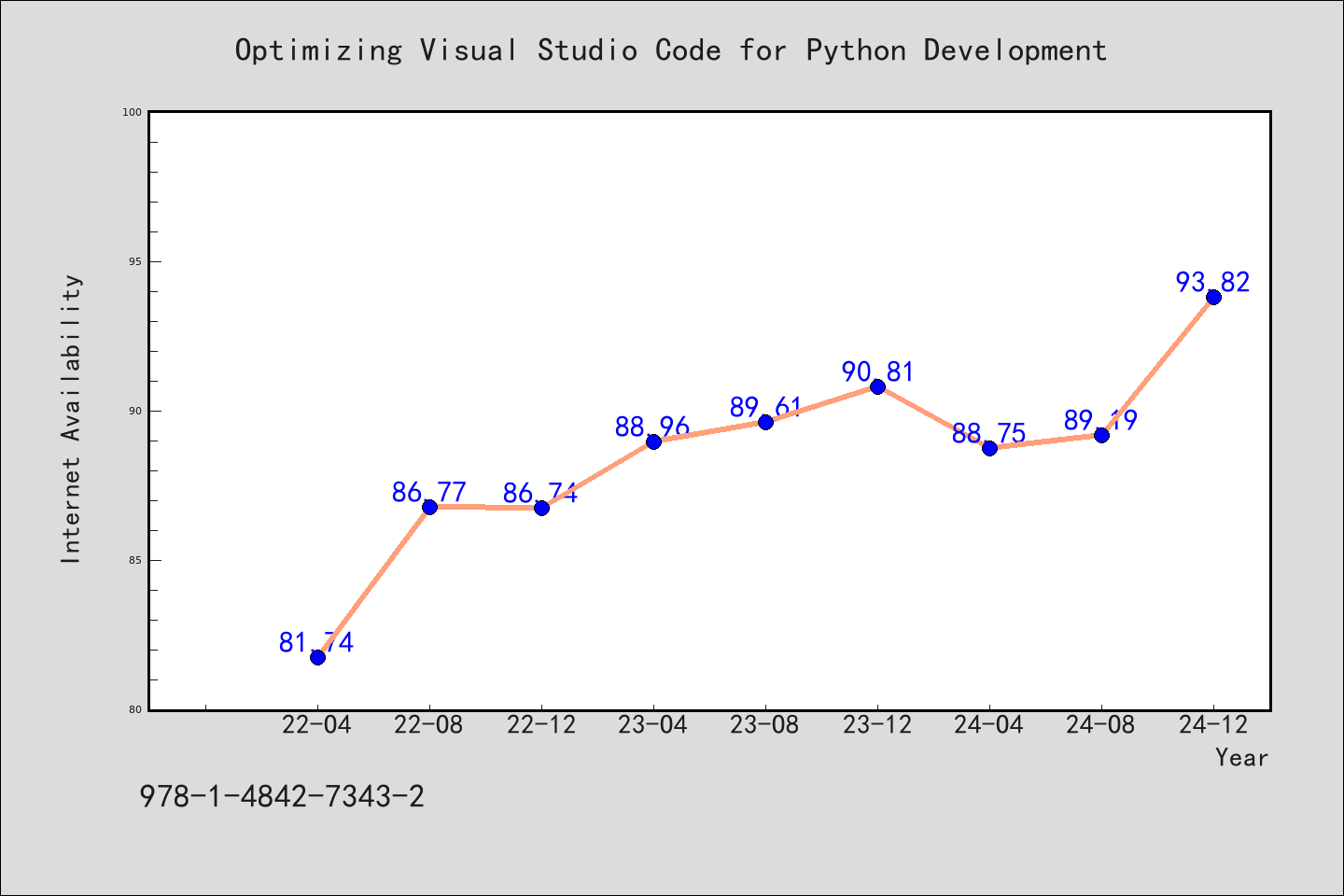Select the data point labeled 89.19
The height and width of the screenshot is (896, 1344).
[1101, 435]
